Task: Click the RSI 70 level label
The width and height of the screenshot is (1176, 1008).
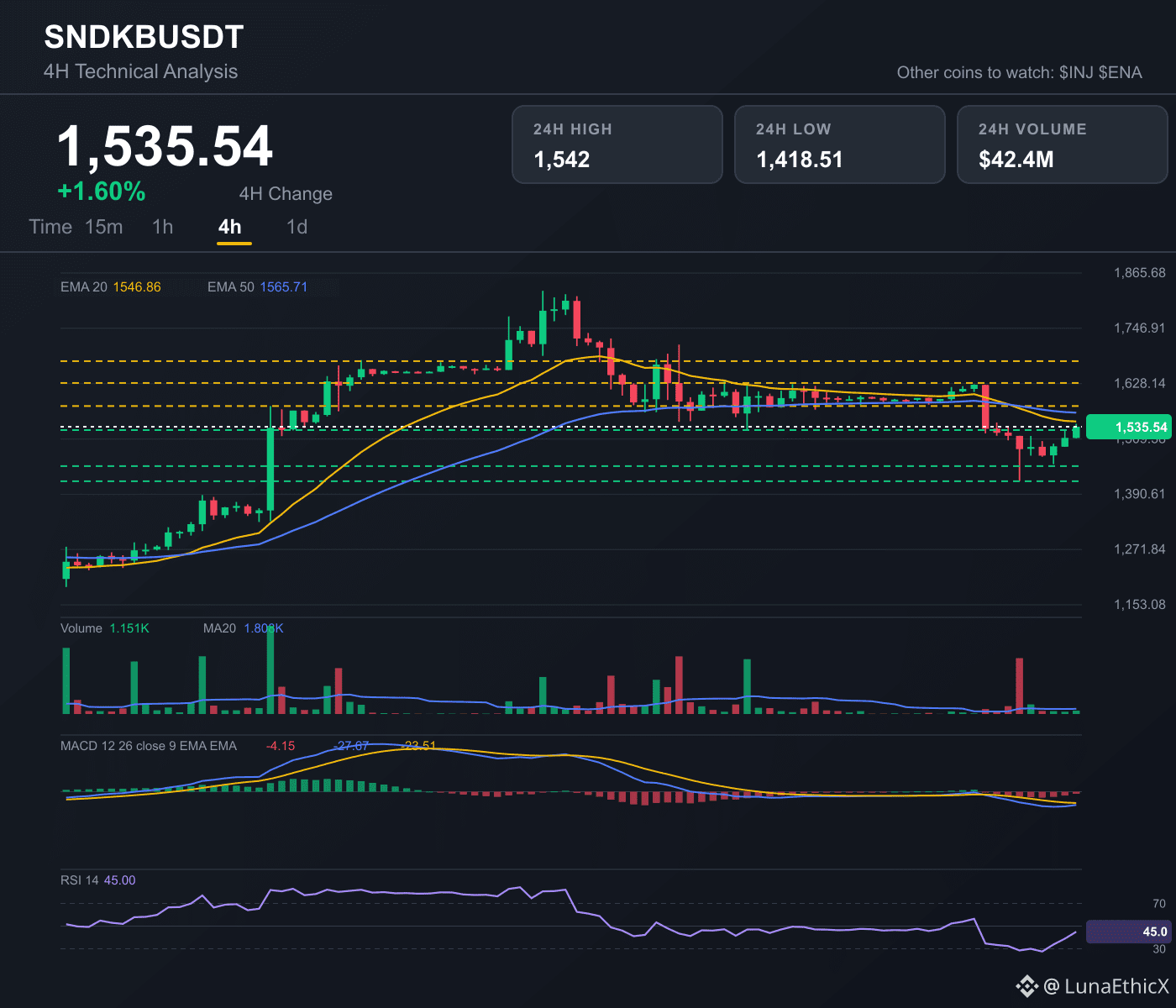Action: tap(1159, 904)
